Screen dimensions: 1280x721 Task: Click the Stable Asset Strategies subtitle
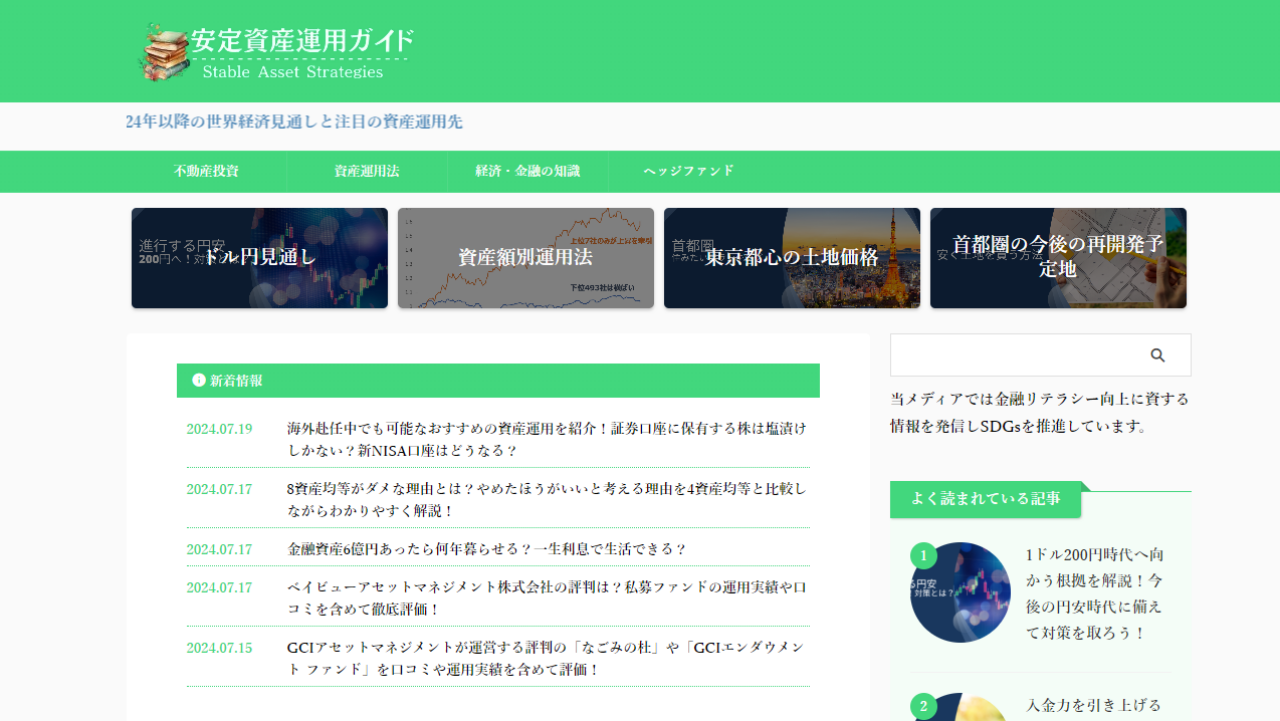point(293,72)
